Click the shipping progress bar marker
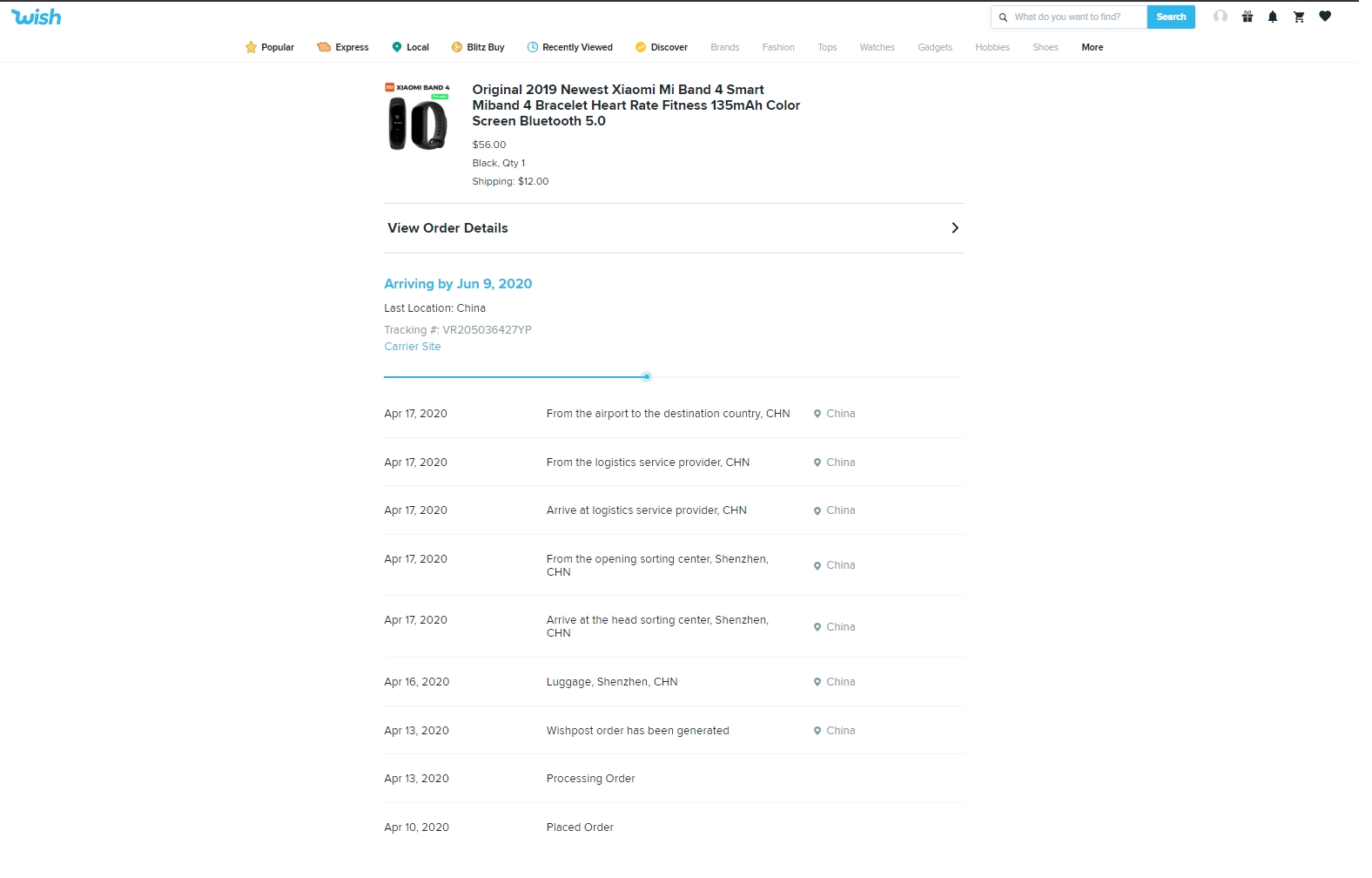 point(646,377)
